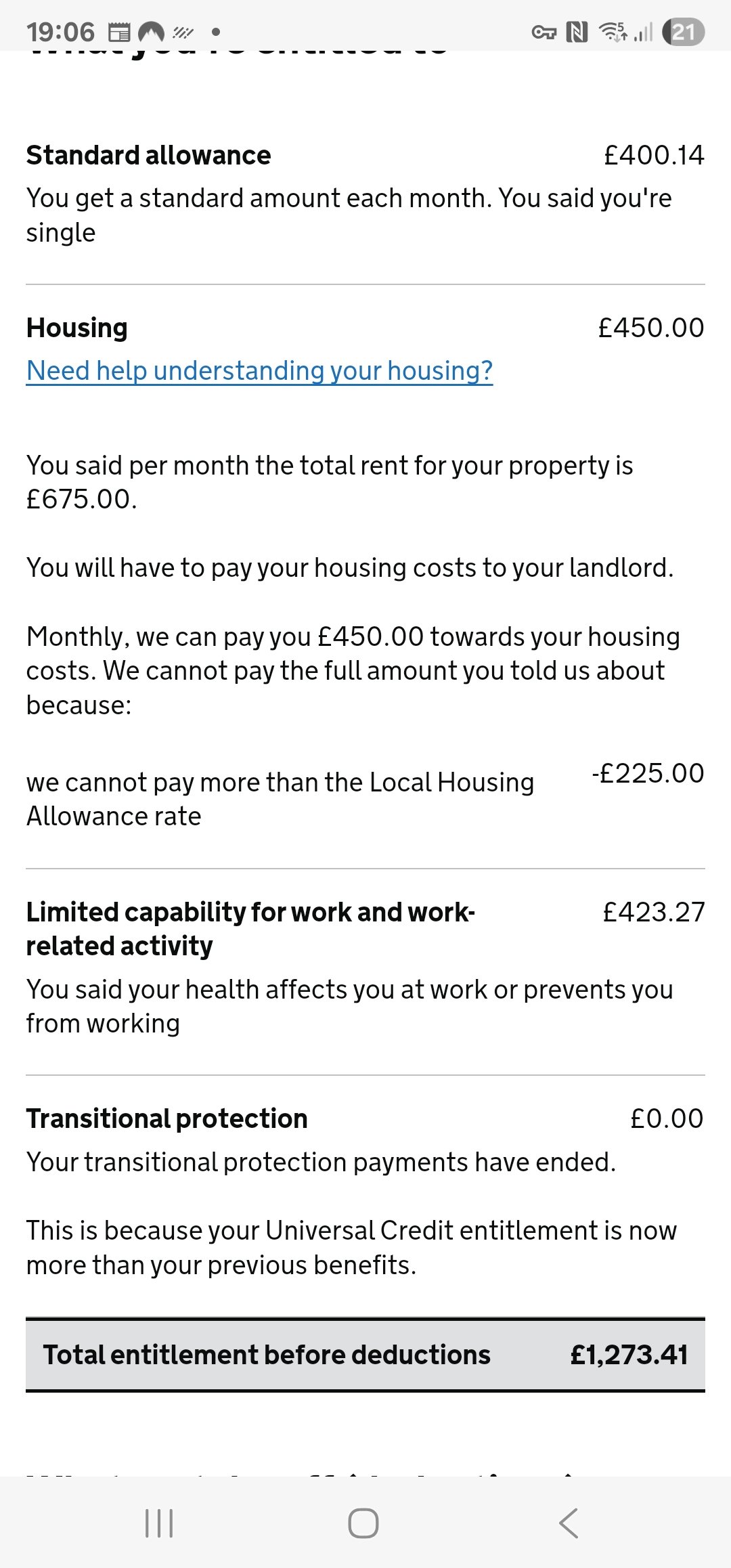
Task: Tap the calendar notification icon in the status bar
Action: coord(119,32)
